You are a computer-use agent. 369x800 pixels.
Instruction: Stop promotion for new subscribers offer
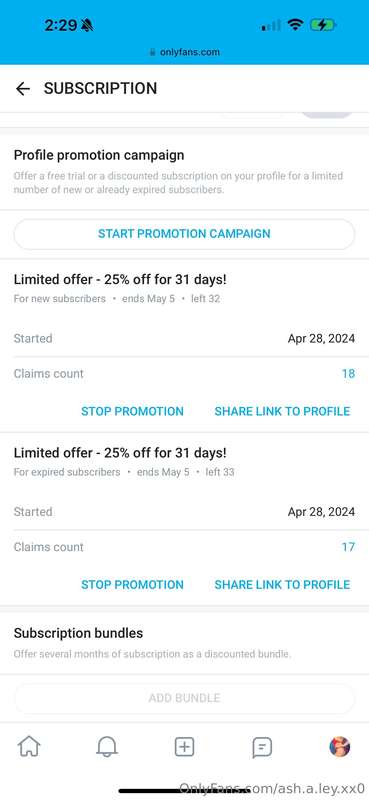click(132, 411)
